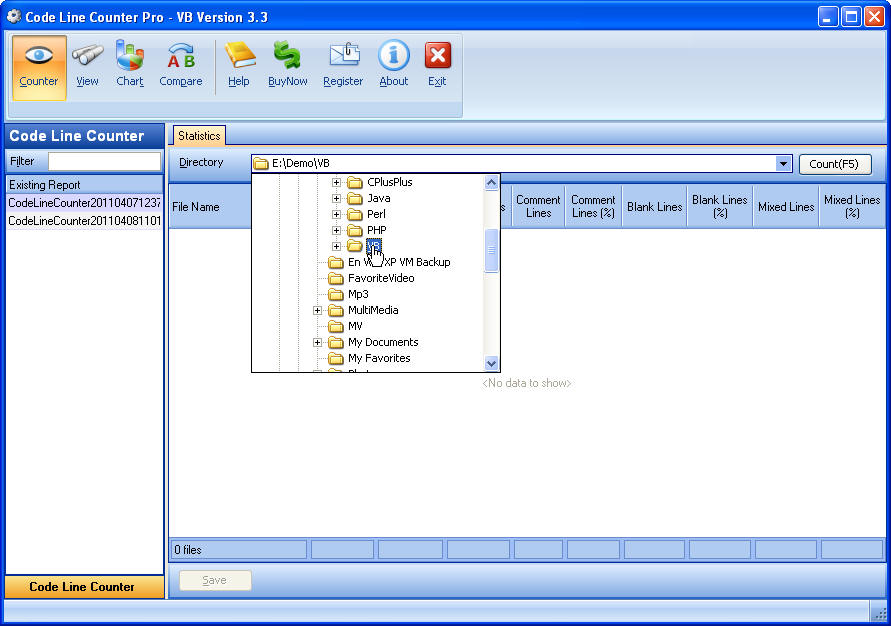Sort by Comment Lines column header

(x=538, y=207)
